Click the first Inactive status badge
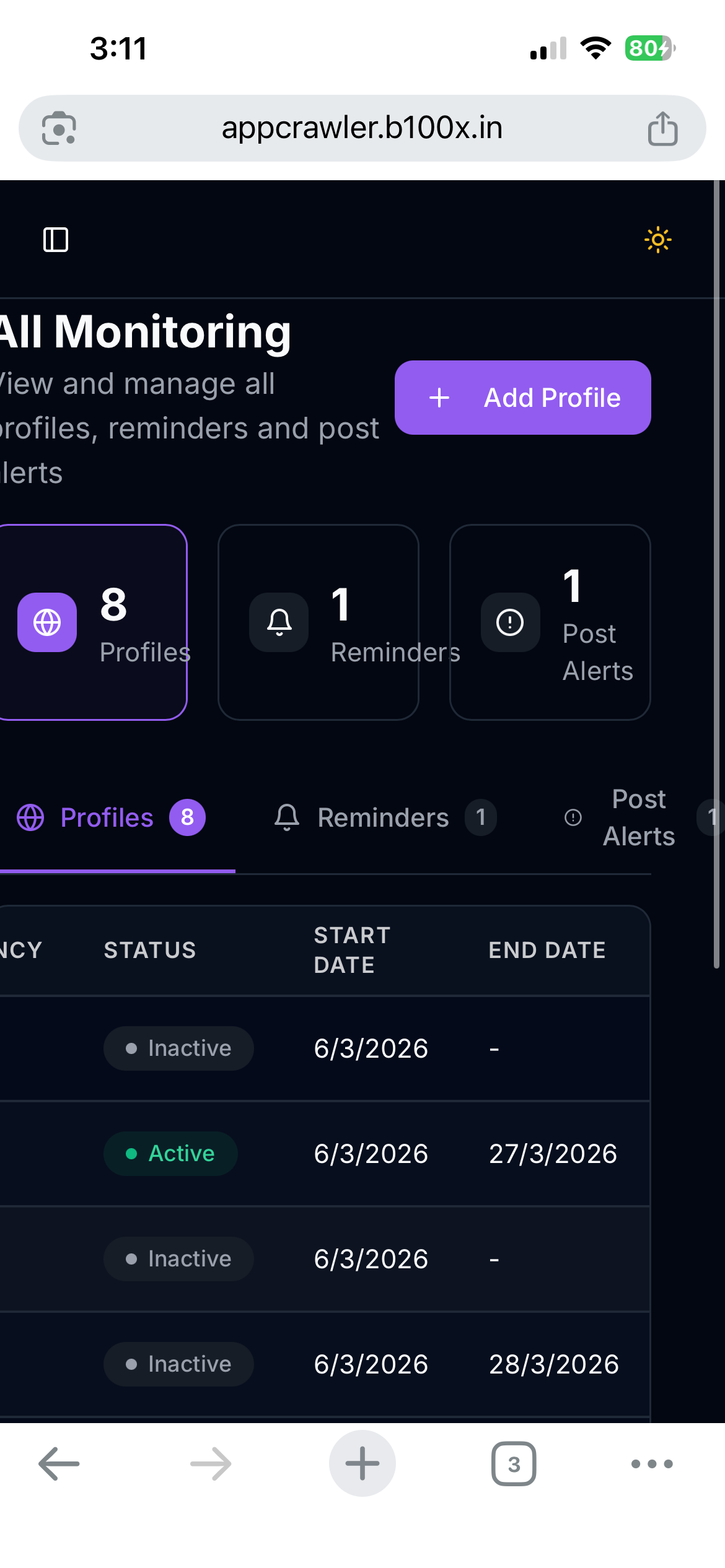 coord(178,1048)
